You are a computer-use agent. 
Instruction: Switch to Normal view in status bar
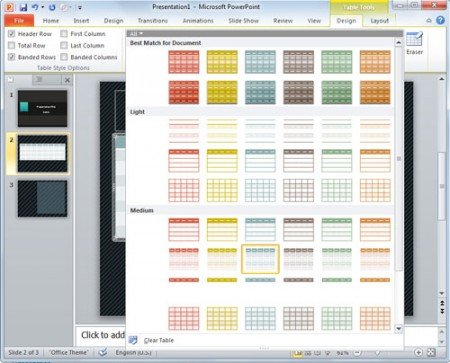298,353
